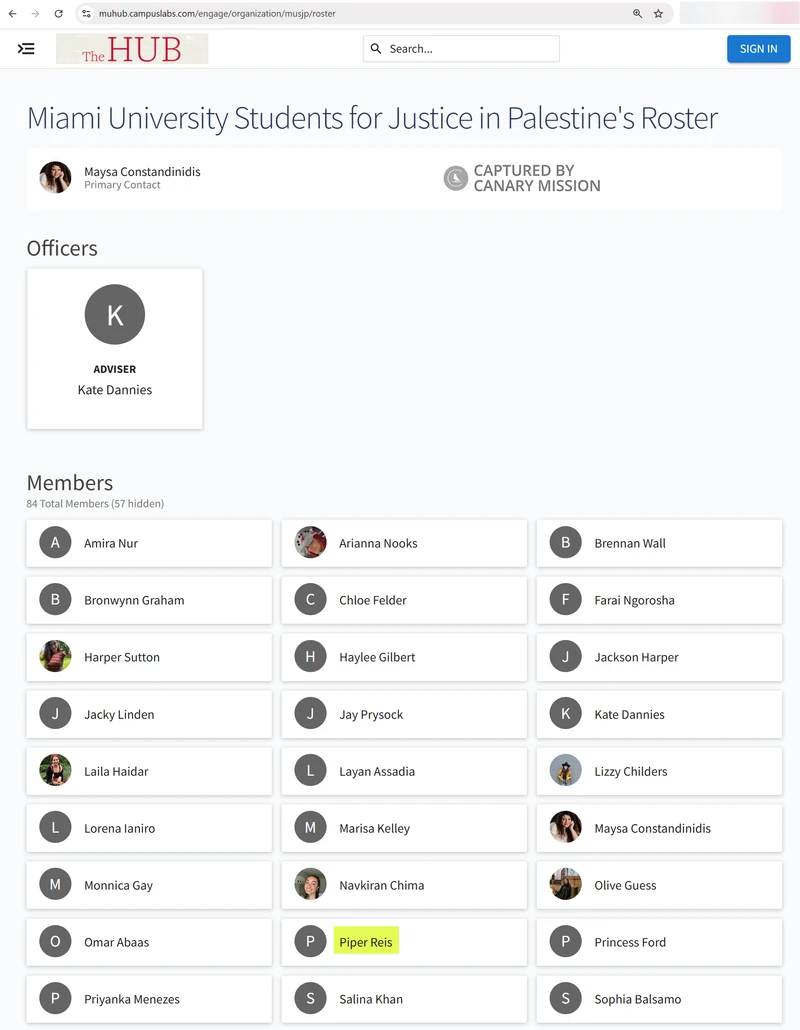This screenshot has width=800, height=1030.
Task: Click Jay Prysock's J avatar
Action: pyautogui.click(x=310, y=714)
